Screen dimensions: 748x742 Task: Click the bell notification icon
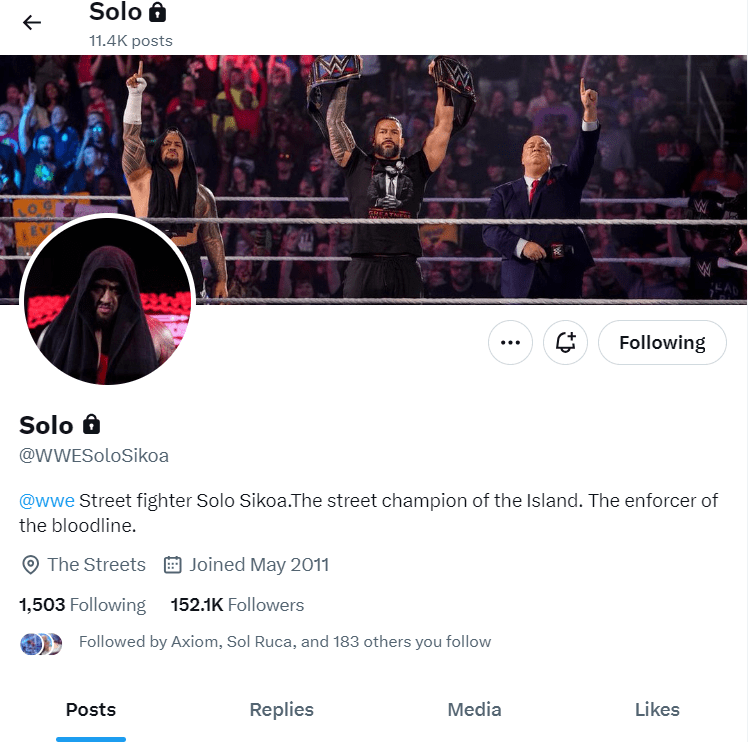click(x=565, y=343)
